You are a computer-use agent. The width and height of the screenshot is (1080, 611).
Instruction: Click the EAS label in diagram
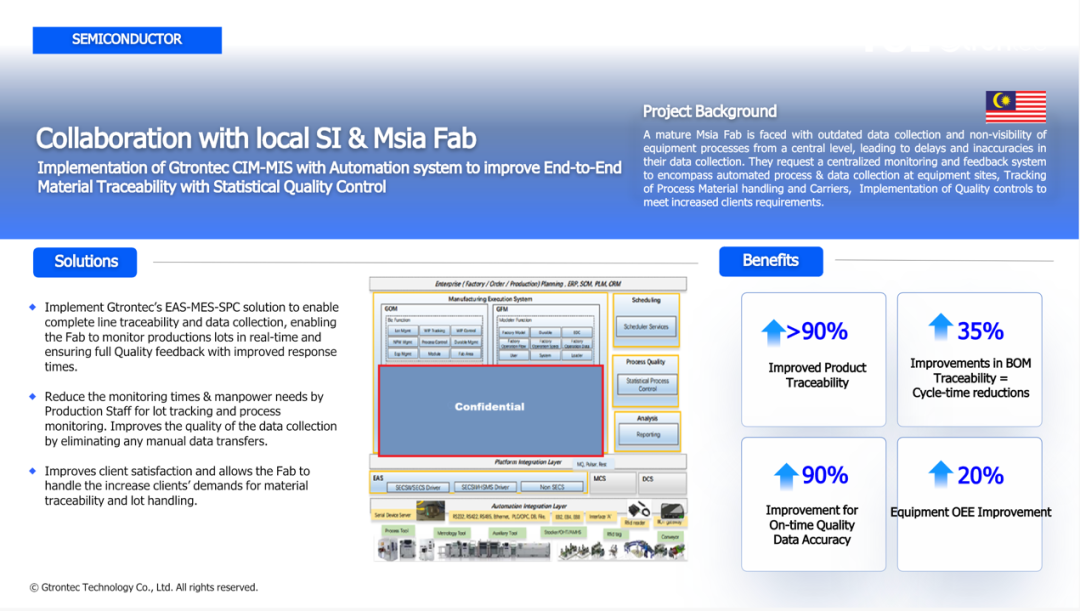click(x=377, y=477)
